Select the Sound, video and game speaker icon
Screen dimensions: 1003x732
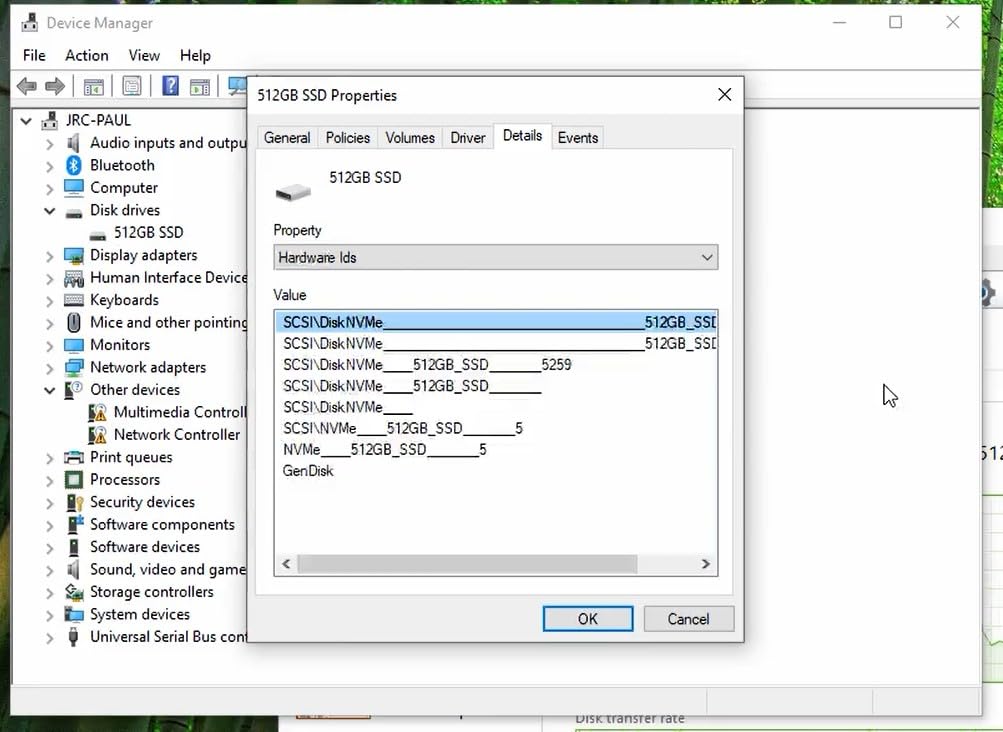coord(74,569)
